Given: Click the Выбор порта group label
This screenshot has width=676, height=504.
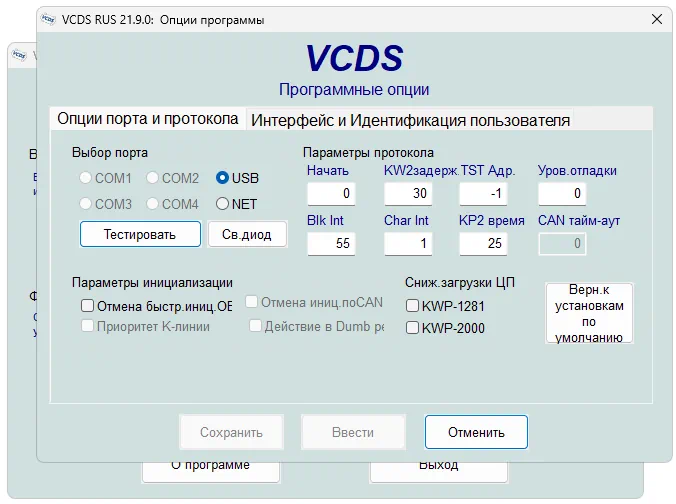Looking at the screenshot, I should pos(110,153).
